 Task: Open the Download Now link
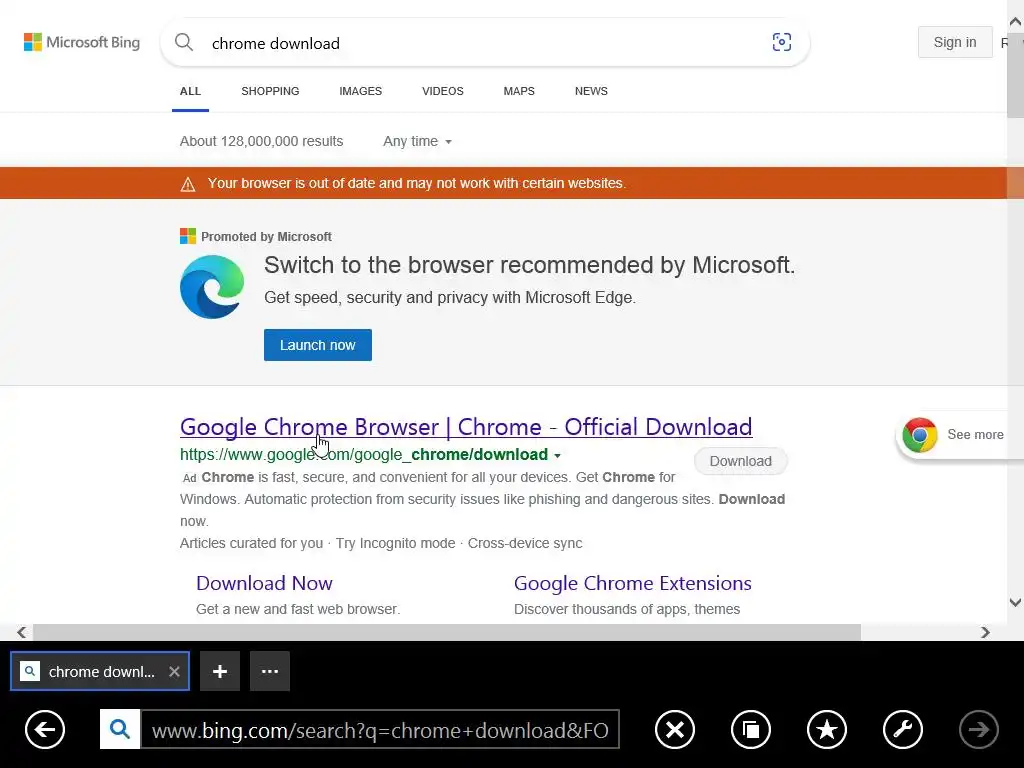coord(264,583)
